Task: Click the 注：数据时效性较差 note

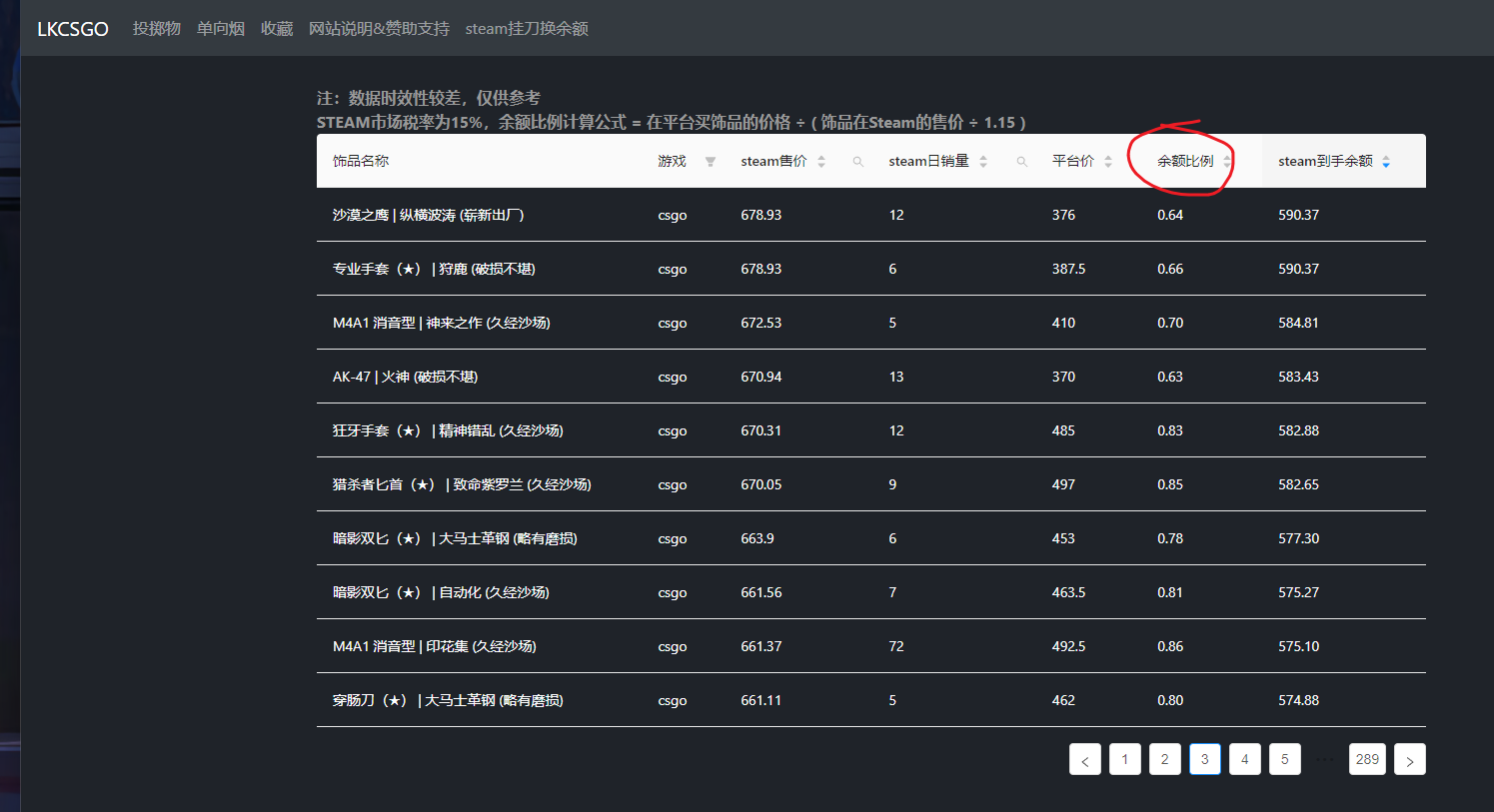Action: [429, 98]
